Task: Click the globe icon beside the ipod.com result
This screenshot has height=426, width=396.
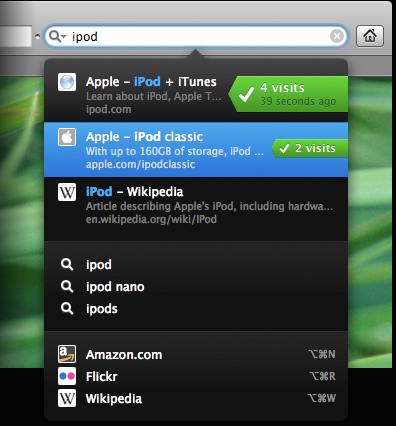Action: (67, 82)
